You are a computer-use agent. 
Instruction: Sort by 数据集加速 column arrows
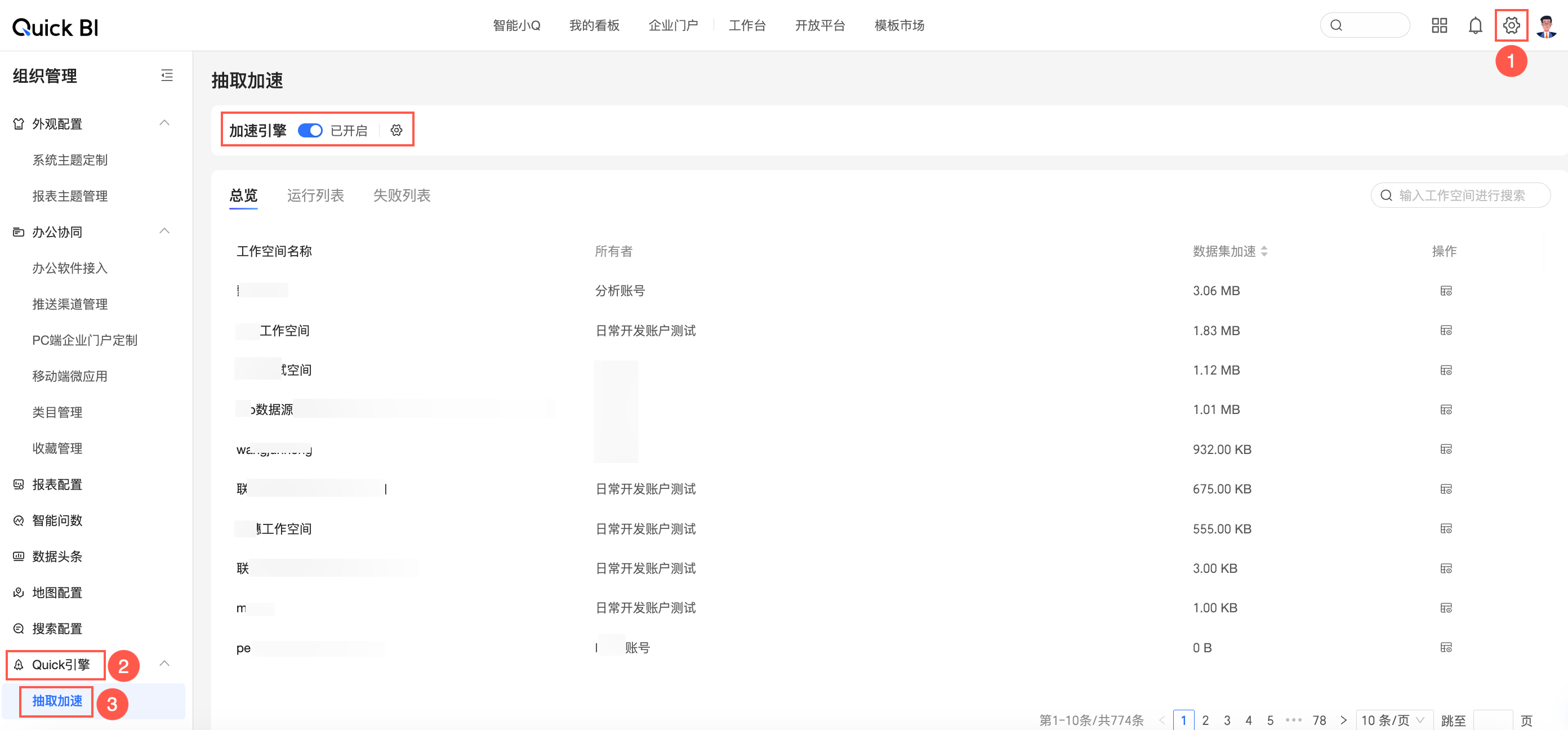(x=1264, y=251)
